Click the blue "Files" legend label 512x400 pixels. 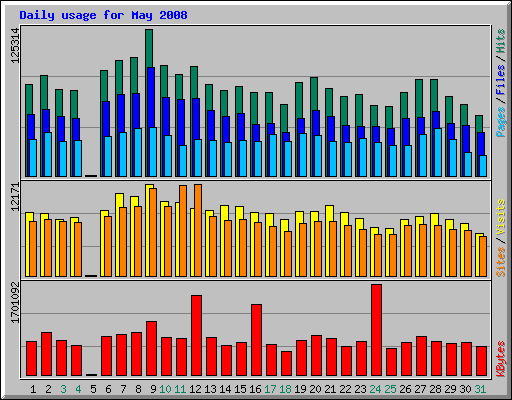click(501, 80)
